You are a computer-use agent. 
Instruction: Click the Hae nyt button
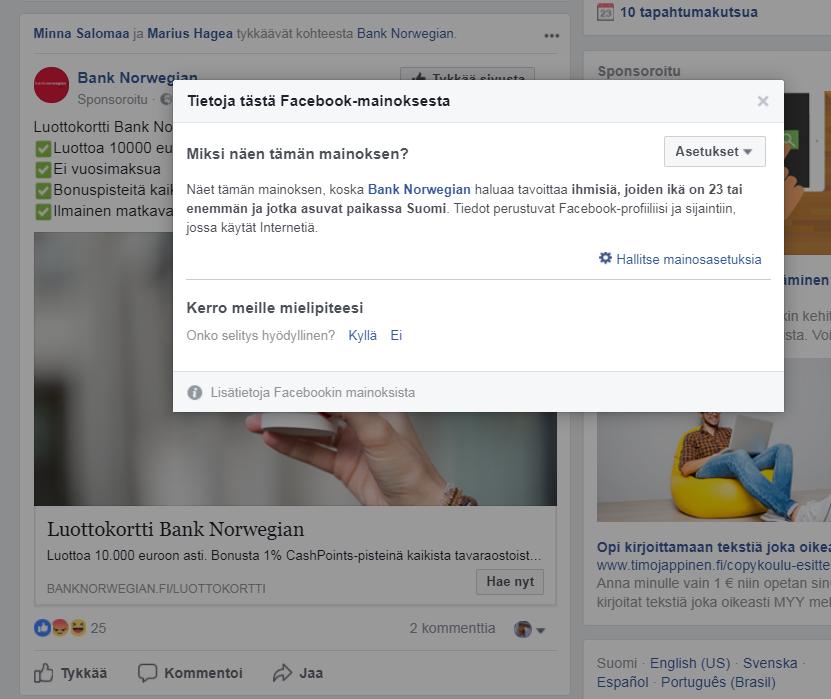tap(510, 582)
